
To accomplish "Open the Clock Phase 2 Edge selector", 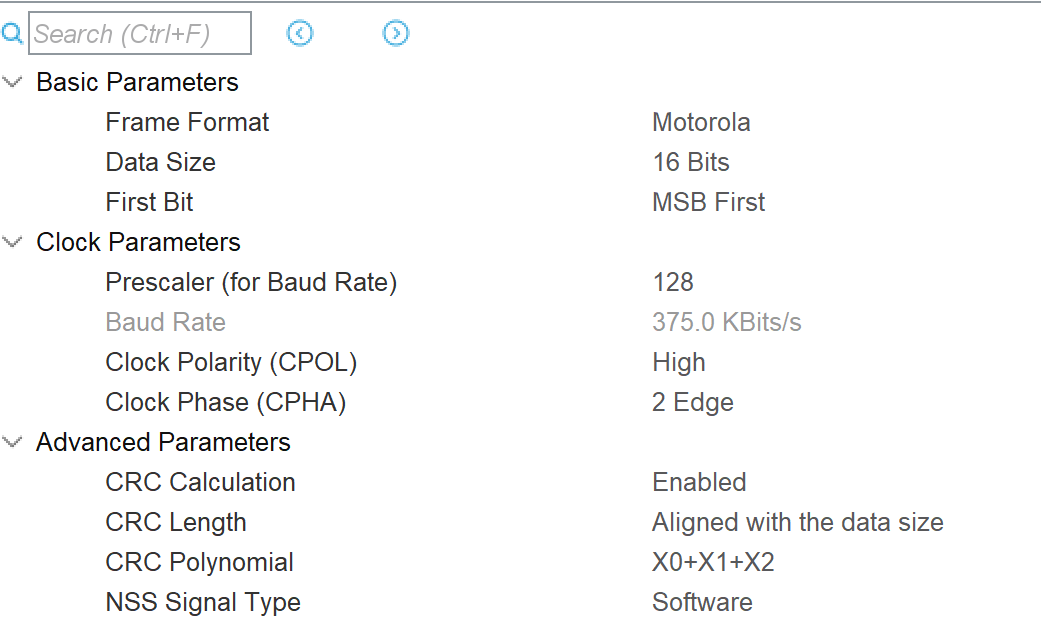I will (693, 402).
